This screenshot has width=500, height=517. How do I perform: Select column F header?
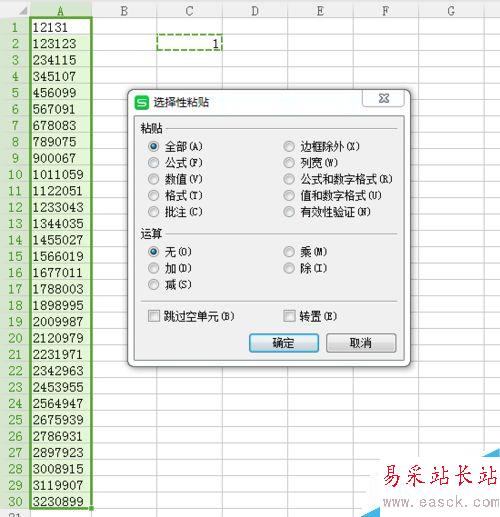385,11
